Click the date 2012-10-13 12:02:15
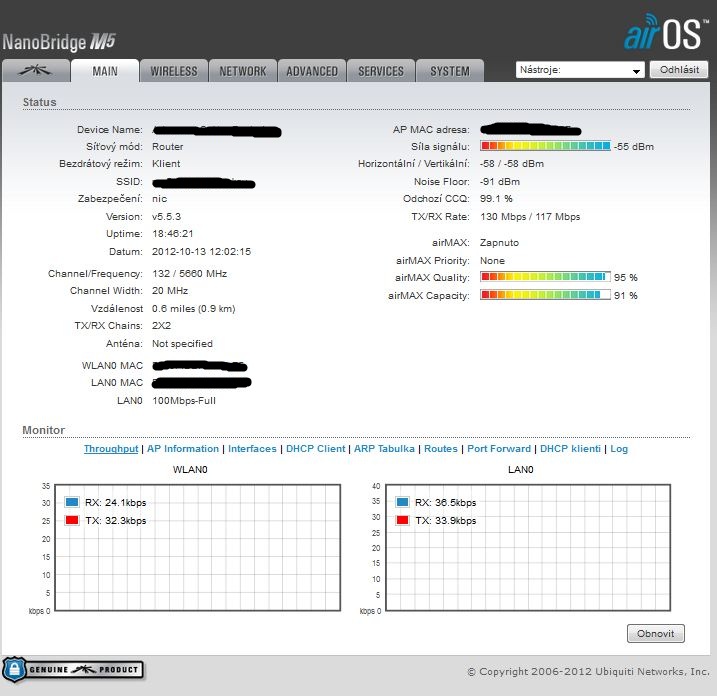The height and width of the screenshot is (696, 717). point(201,252)
